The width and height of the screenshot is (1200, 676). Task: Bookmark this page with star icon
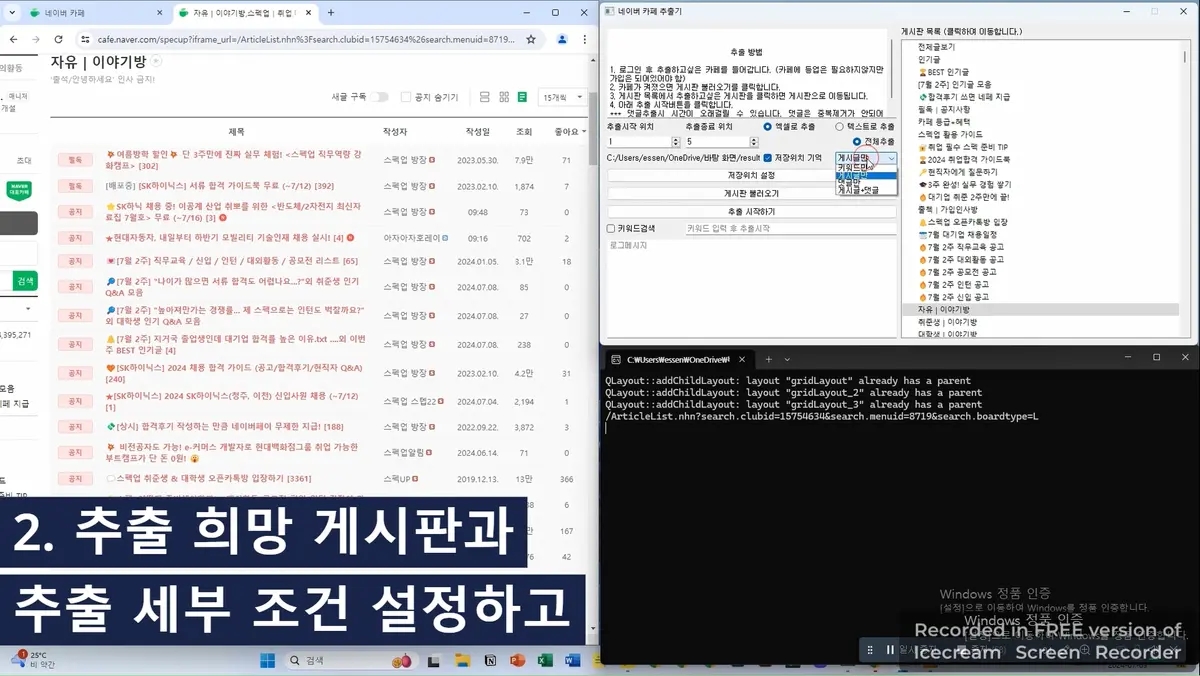point(531,39)
